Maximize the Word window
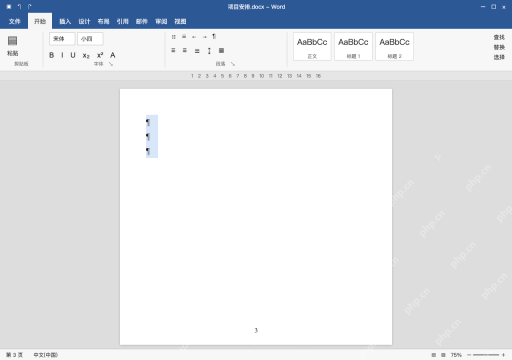 (x=494, y=7)
